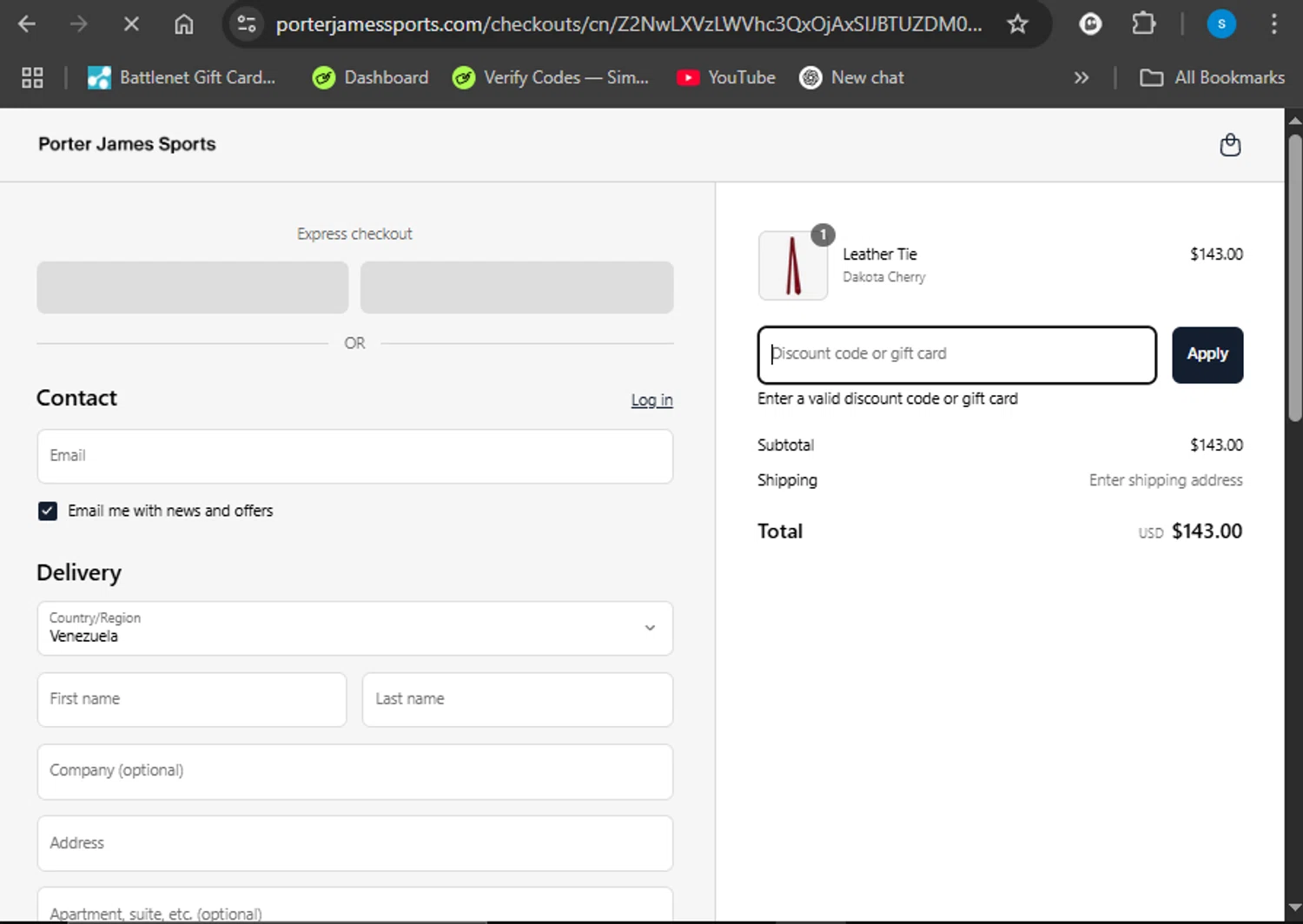Open the Grammarly extension icon

(1090, 24)
